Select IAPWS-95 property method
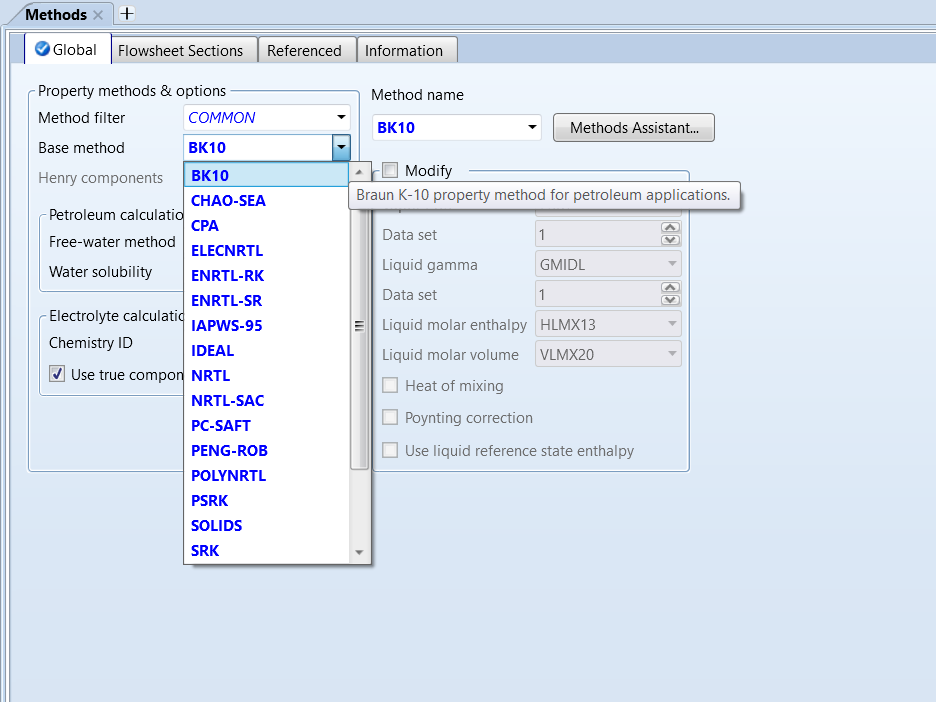 [266, 326]
